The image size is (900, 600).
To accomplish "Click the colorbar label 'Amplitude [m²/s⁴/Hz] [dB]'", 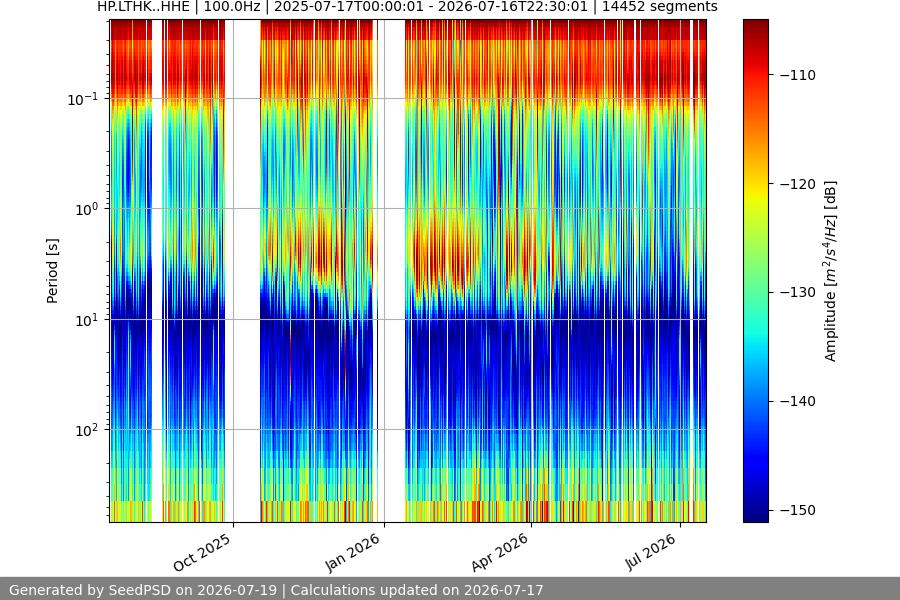I will [x=831, y=271].
